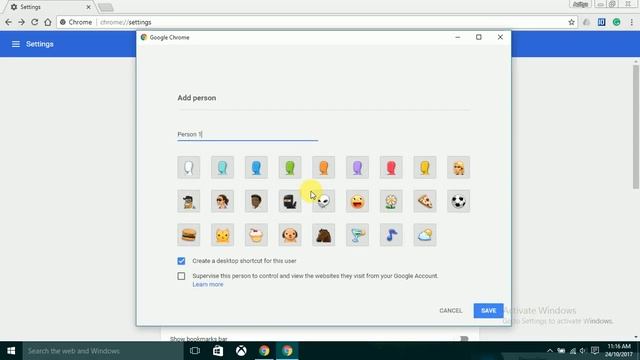The width and height of the screenshot is (640, 360).
Task: Choose the pizza slice avatar
Action: click(x=424, y=201)
